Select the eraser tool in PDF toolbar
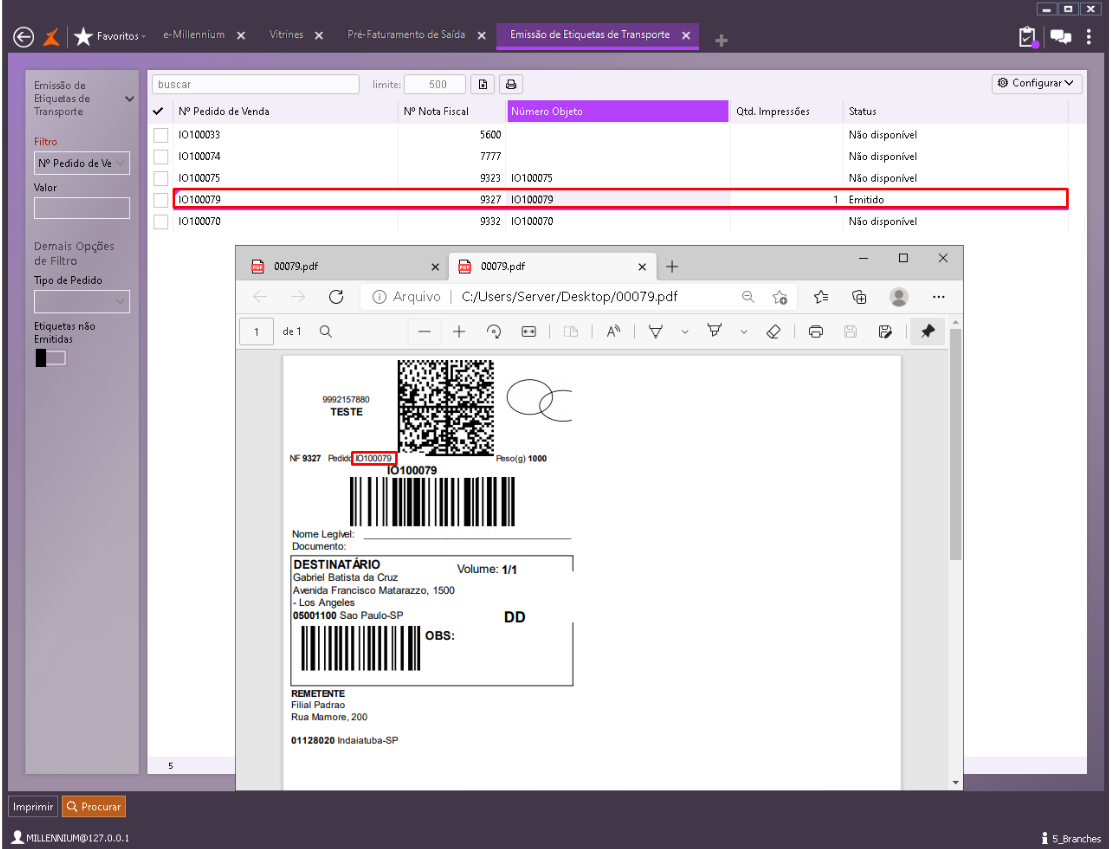1111x849 pixels. 772,332
